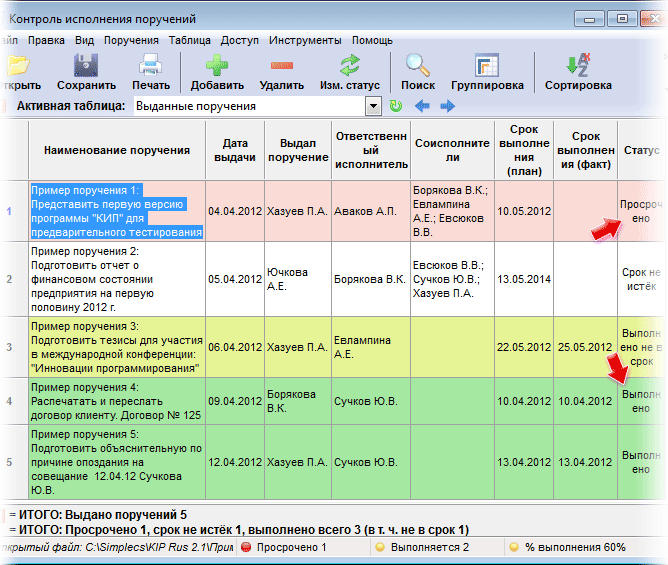Click Борякова В.К. responsible executor cell
This screenshot has height=565, width=668.
(x=371, y=279)
